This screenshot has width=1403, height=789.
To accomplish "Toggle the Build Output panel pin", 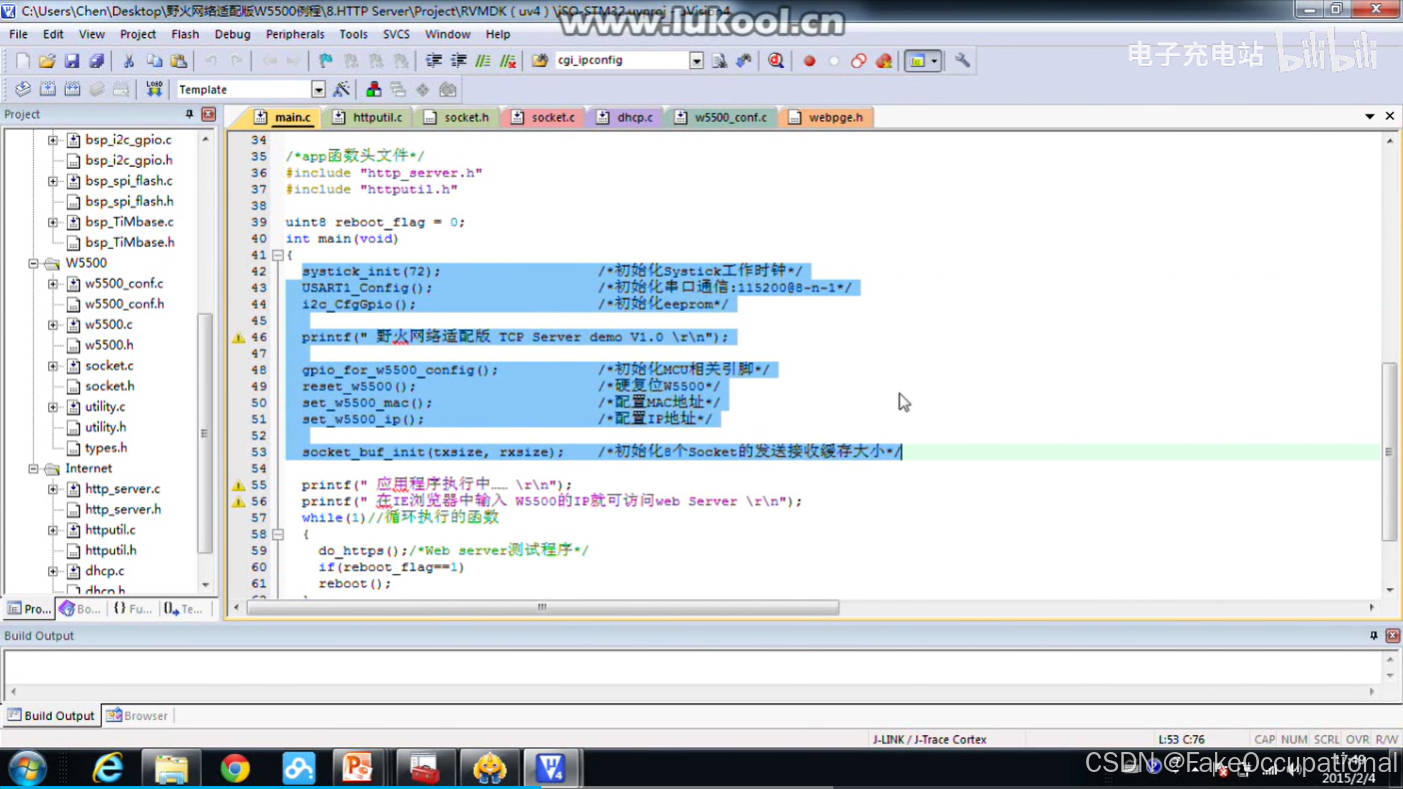I will click(1373, 636).
